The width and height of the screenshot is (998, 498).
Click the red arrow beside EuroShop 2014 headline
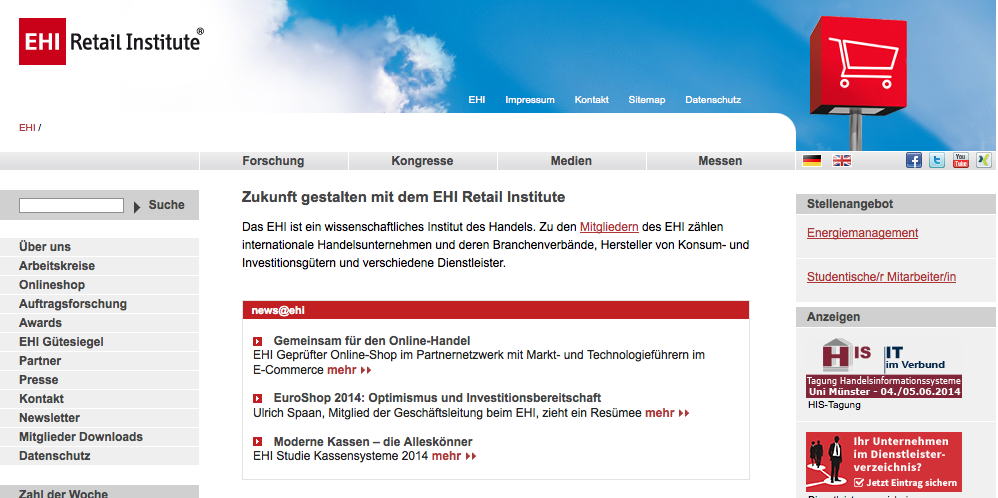[257, 399]
